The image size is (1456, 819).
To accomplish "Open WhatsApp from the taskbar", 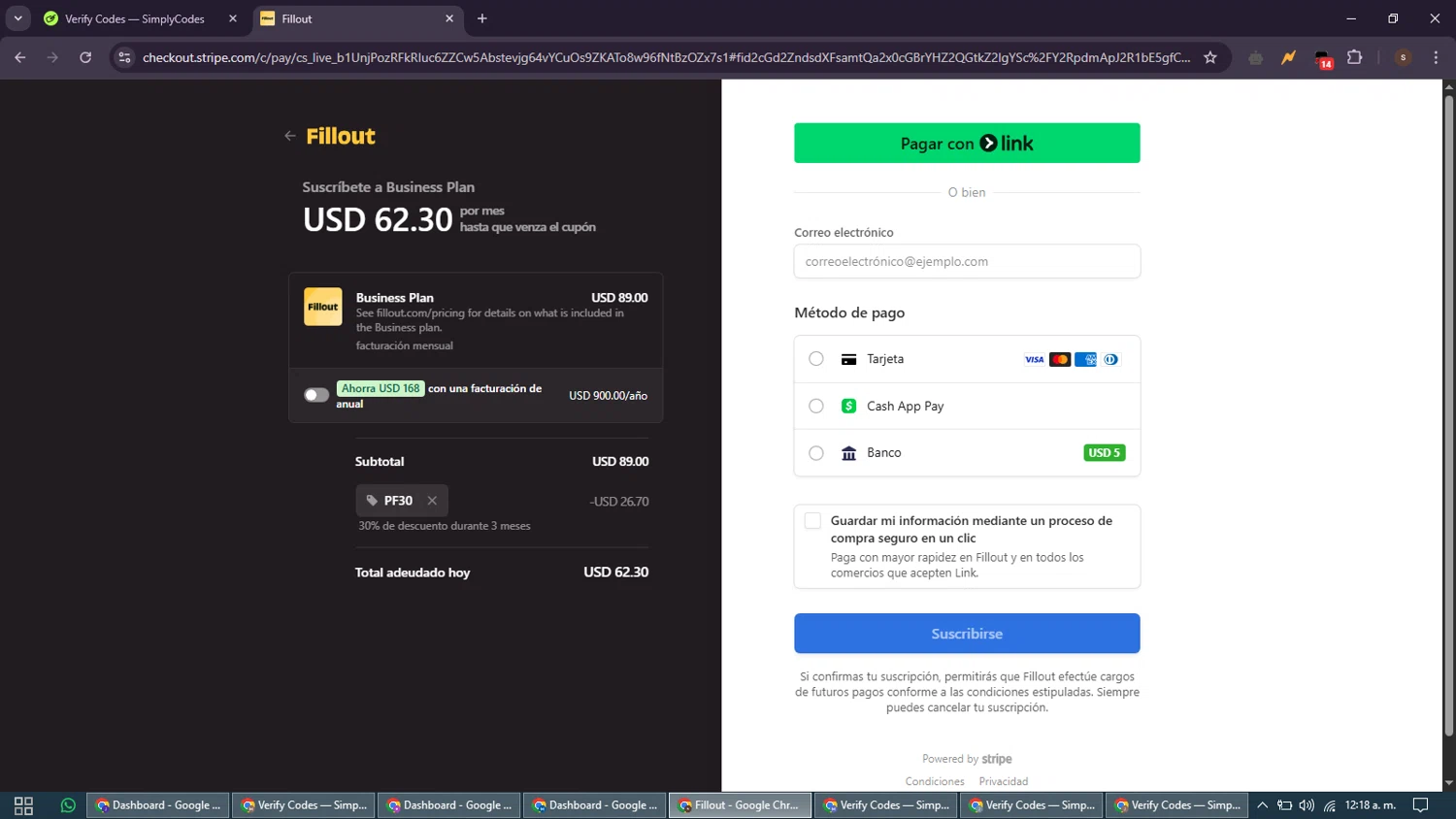I will pyautogui.click(x=68, y=805).
